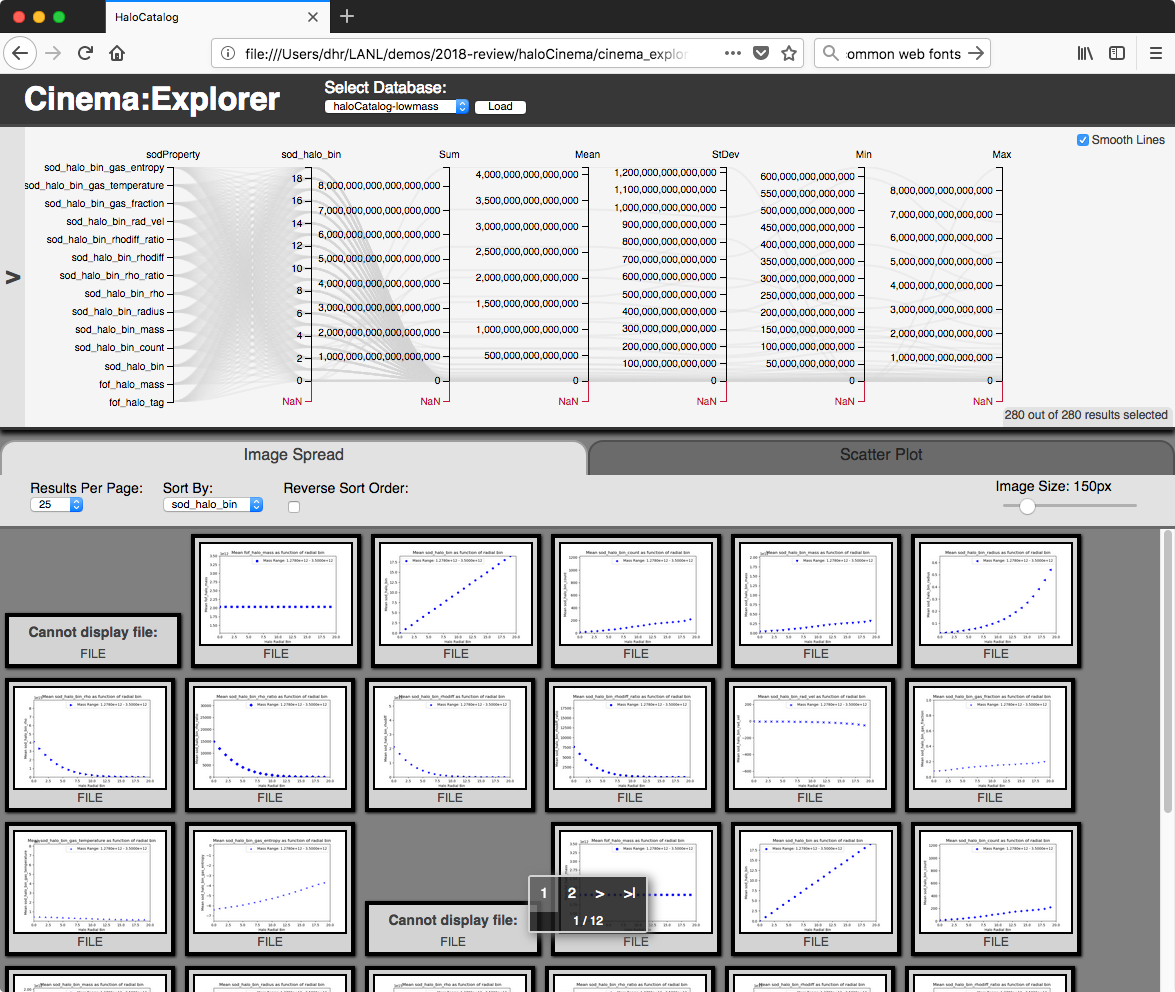The width and height of the screenshot is (1175, 992).
Task: Open the browser home page
Action: click(x=117, y=53)
